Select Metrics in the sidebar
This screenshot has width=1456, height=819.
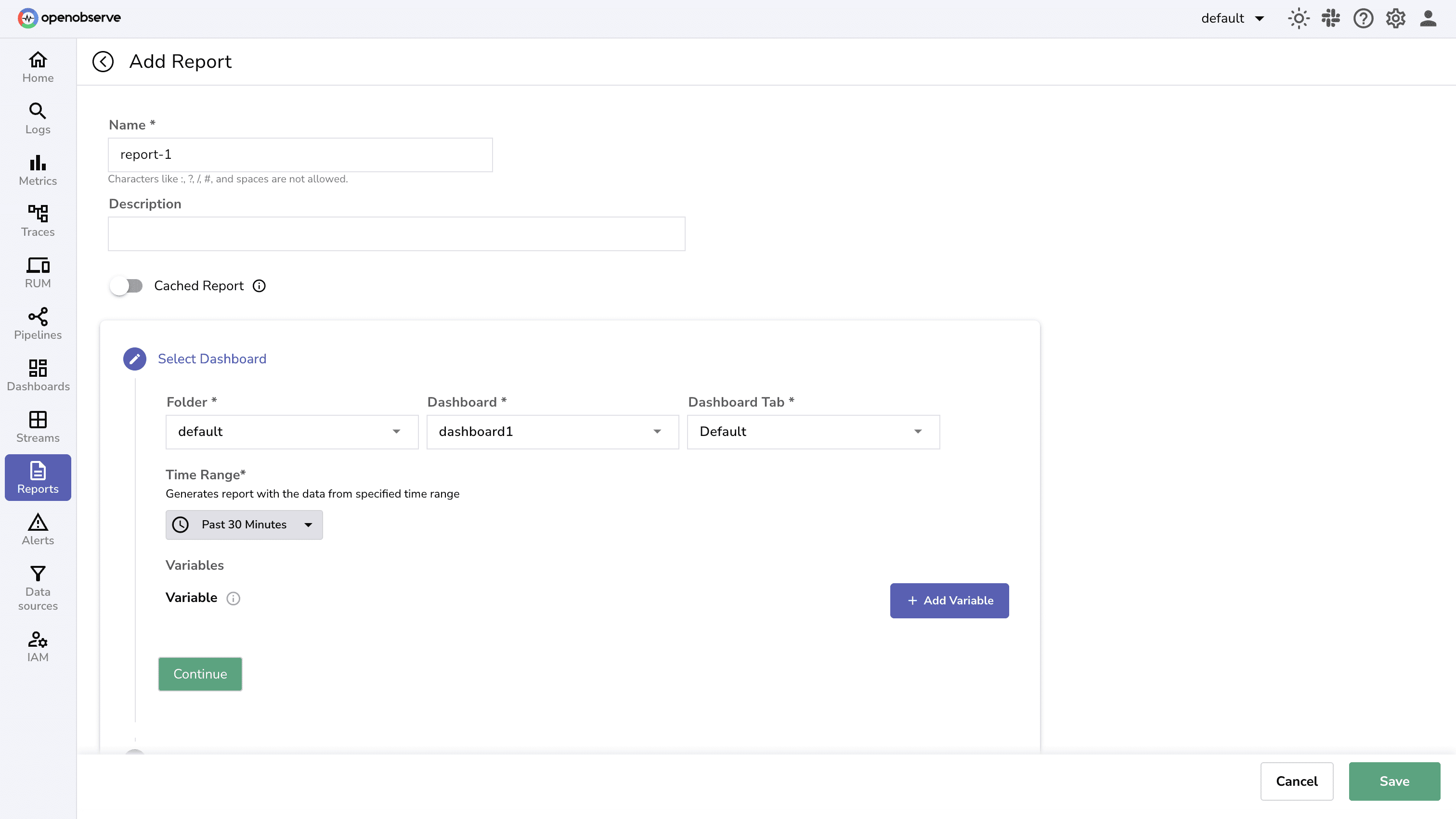(x=37, y=169)
